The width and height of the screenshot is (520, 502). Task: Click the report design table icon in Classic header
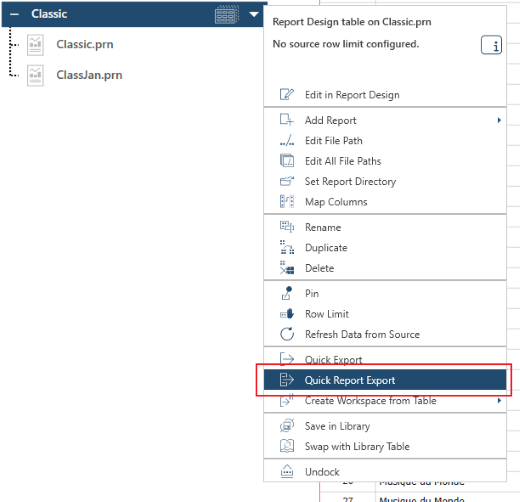(227, 14)
